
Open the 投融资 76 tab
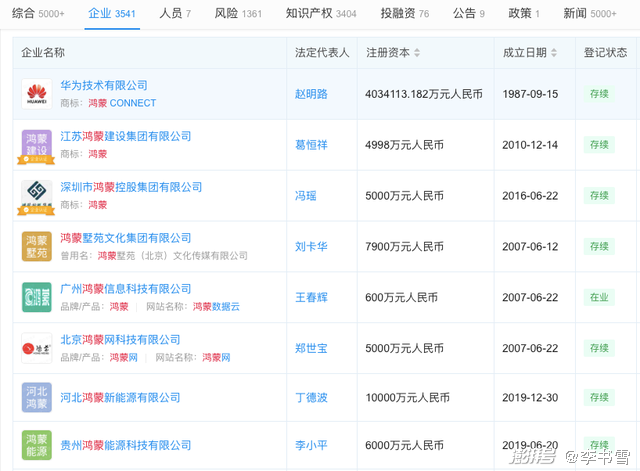(404, 13)
